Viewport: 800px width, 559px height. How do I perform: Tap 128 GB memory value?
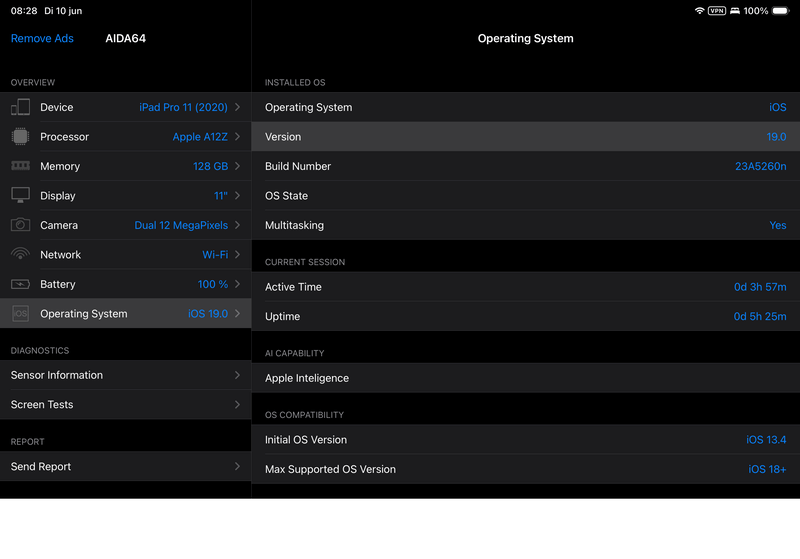tap(210, 166)
